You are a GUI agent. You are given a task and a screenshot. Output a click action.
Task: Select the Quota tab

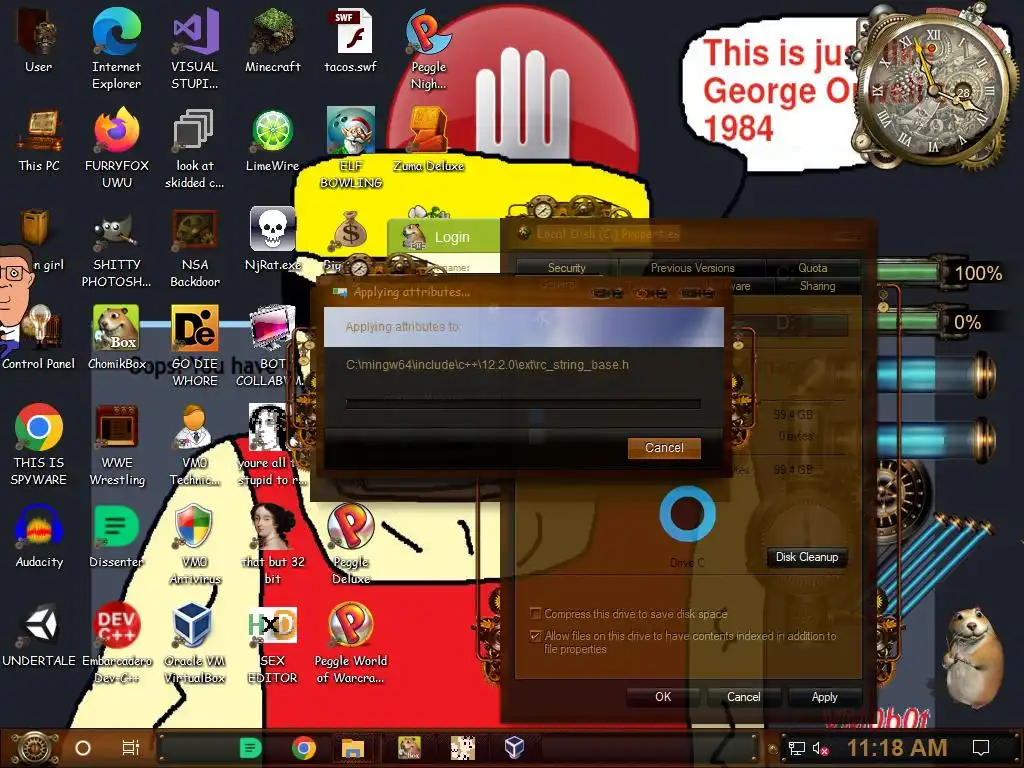pyautogui.click(x=812, y=268)
